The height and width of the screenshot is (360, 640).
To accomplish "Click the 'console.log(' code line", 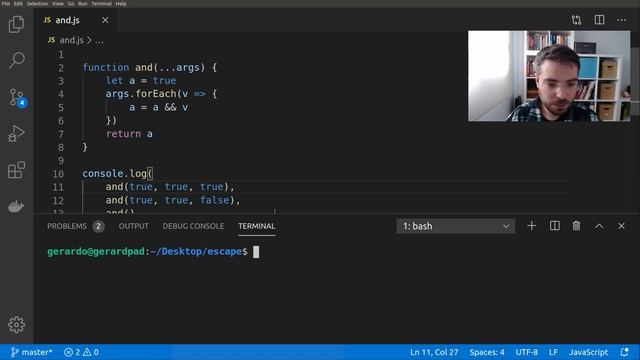I will pyautogui.click(x=118, y=173).
